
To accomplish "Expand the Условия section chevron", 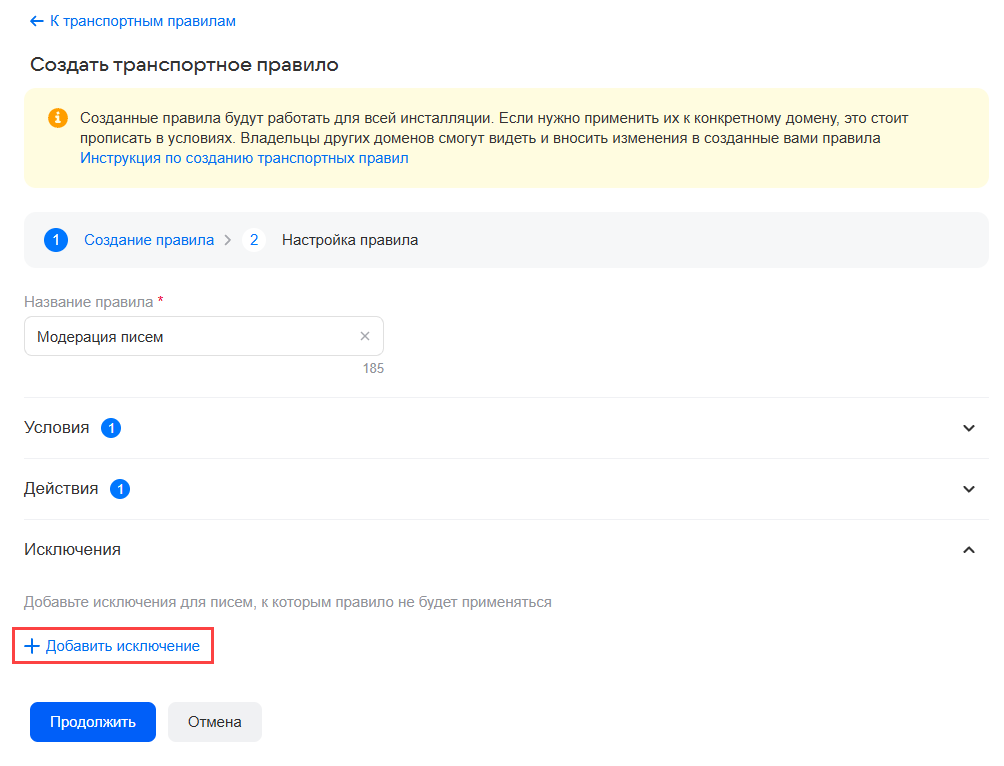I will point(968,428).
